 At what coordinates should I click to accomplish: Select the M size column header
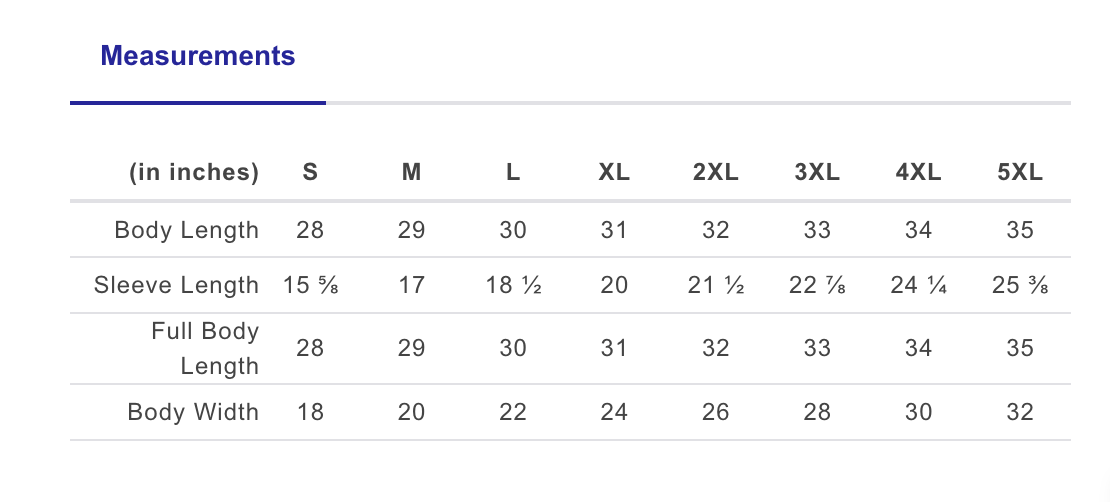point(411,172)
